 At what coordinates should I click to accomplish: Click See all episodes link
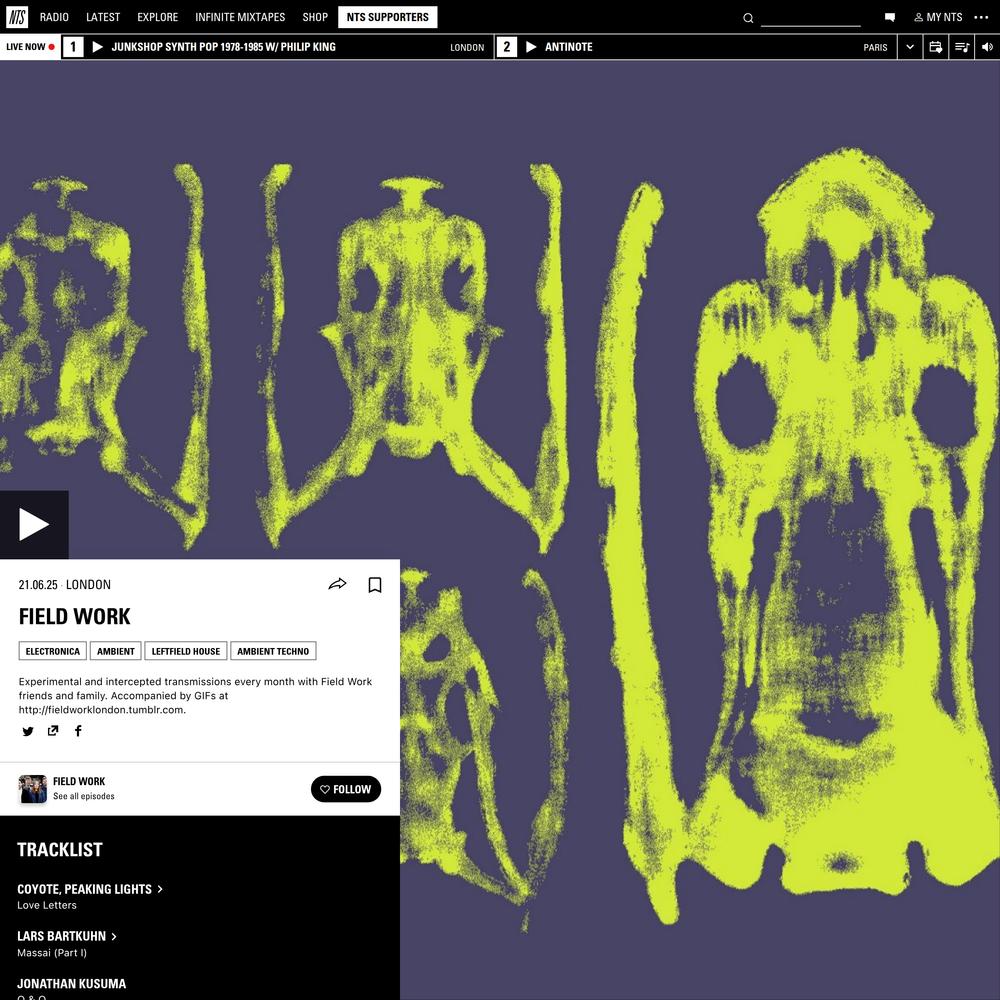pyautogui.click(x=84, y=796)
